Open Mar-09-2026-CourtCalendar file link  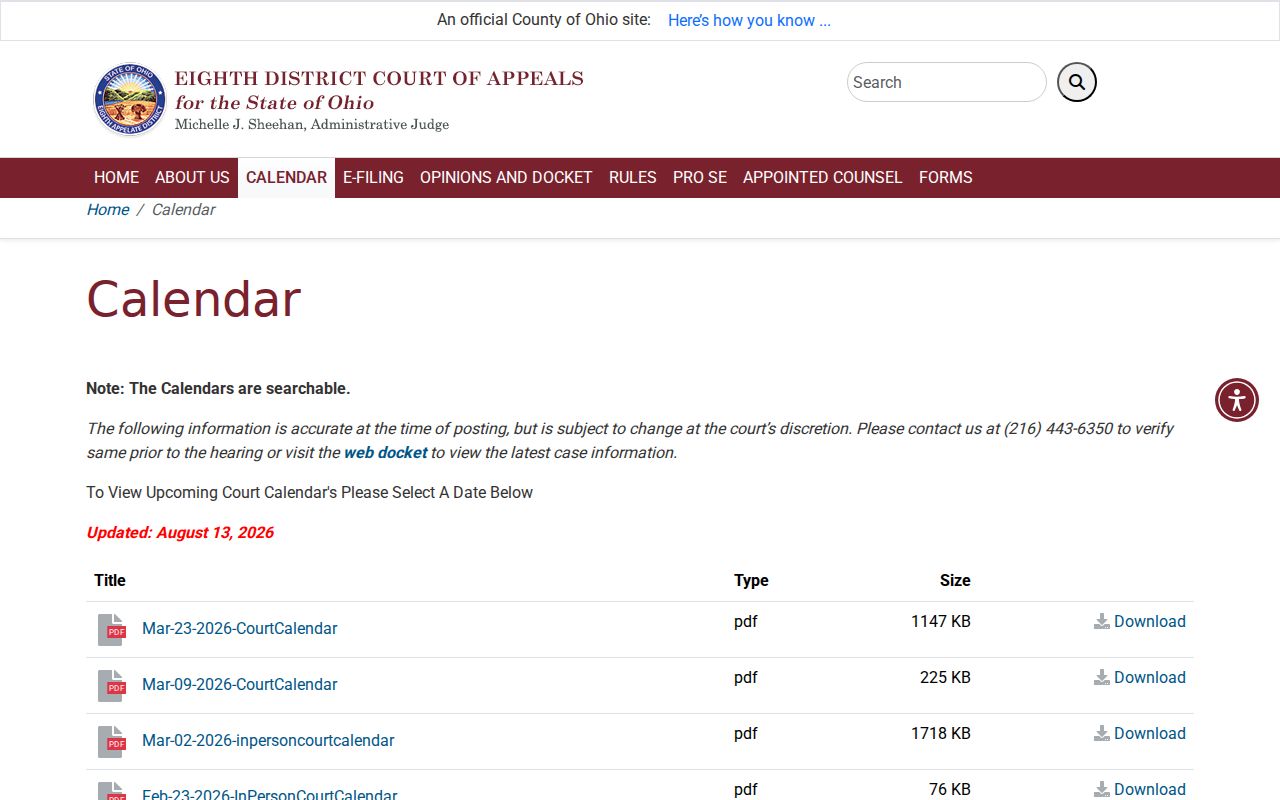[x=240, y=685]
